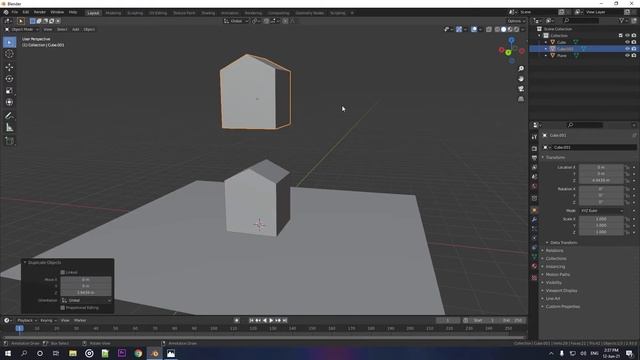Switch to Solid viewport shading
Image resolution: width=640 pixels, height=360 pixels.
click(504, 29)
